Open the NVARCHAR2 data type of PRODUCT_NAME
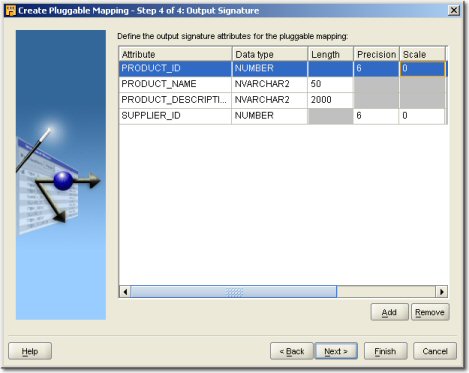Viewport: 469px width, 373px height. coord(269,84)
